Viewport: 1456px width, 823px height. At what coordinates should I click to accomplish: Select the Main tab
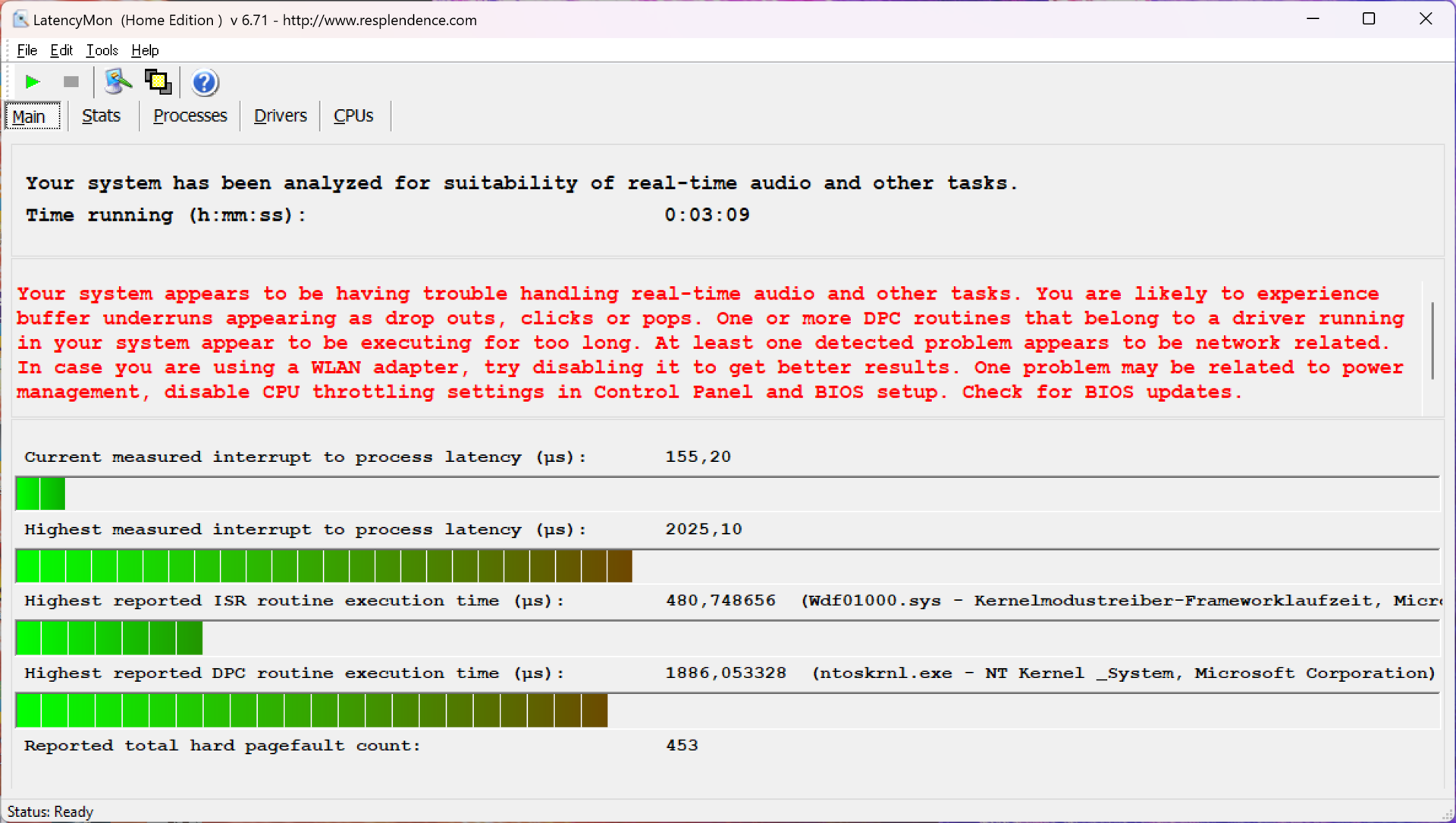pos(30,117)
